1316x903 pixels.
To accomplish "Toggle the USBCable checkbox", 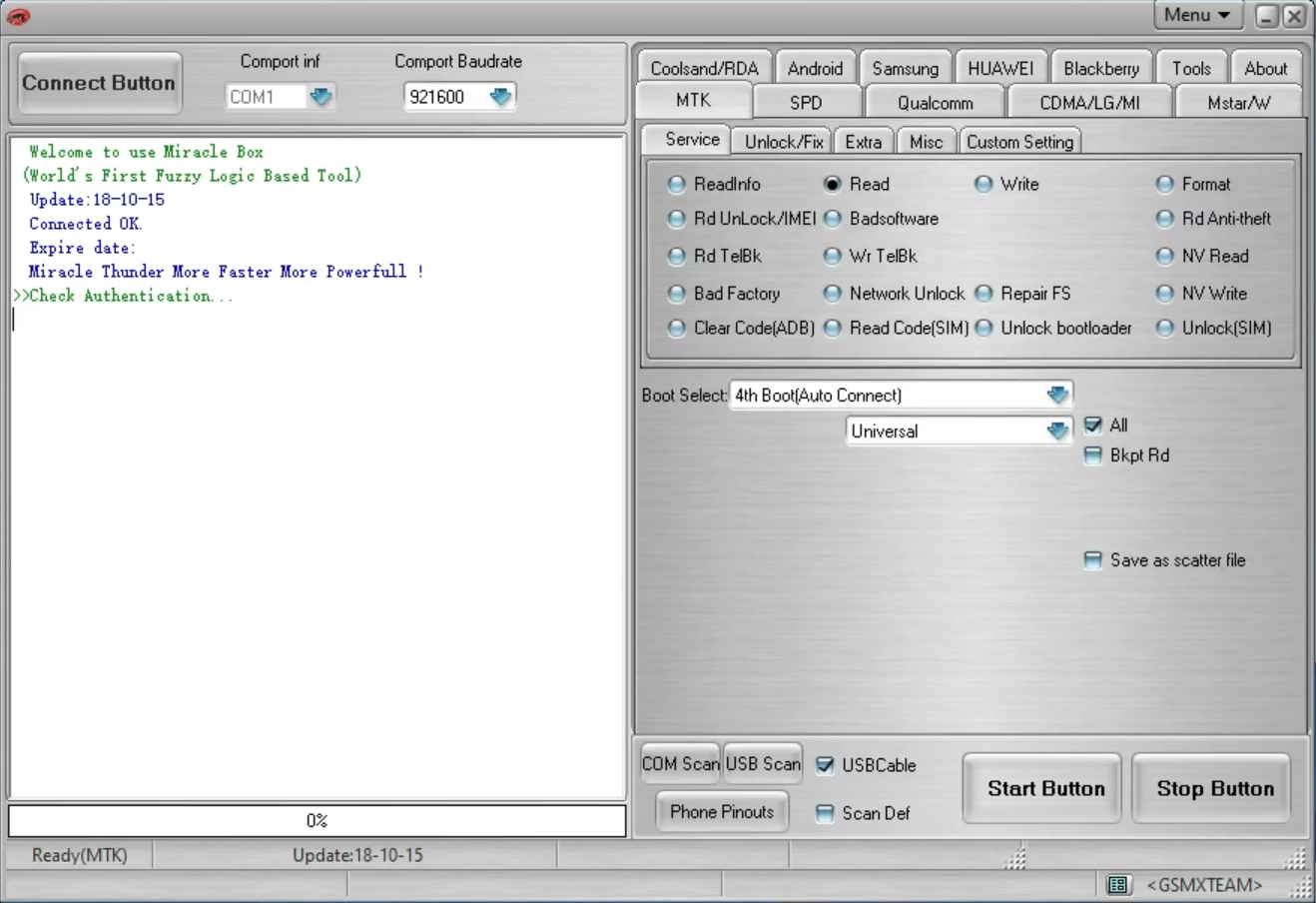I will [x=825, y=765].
